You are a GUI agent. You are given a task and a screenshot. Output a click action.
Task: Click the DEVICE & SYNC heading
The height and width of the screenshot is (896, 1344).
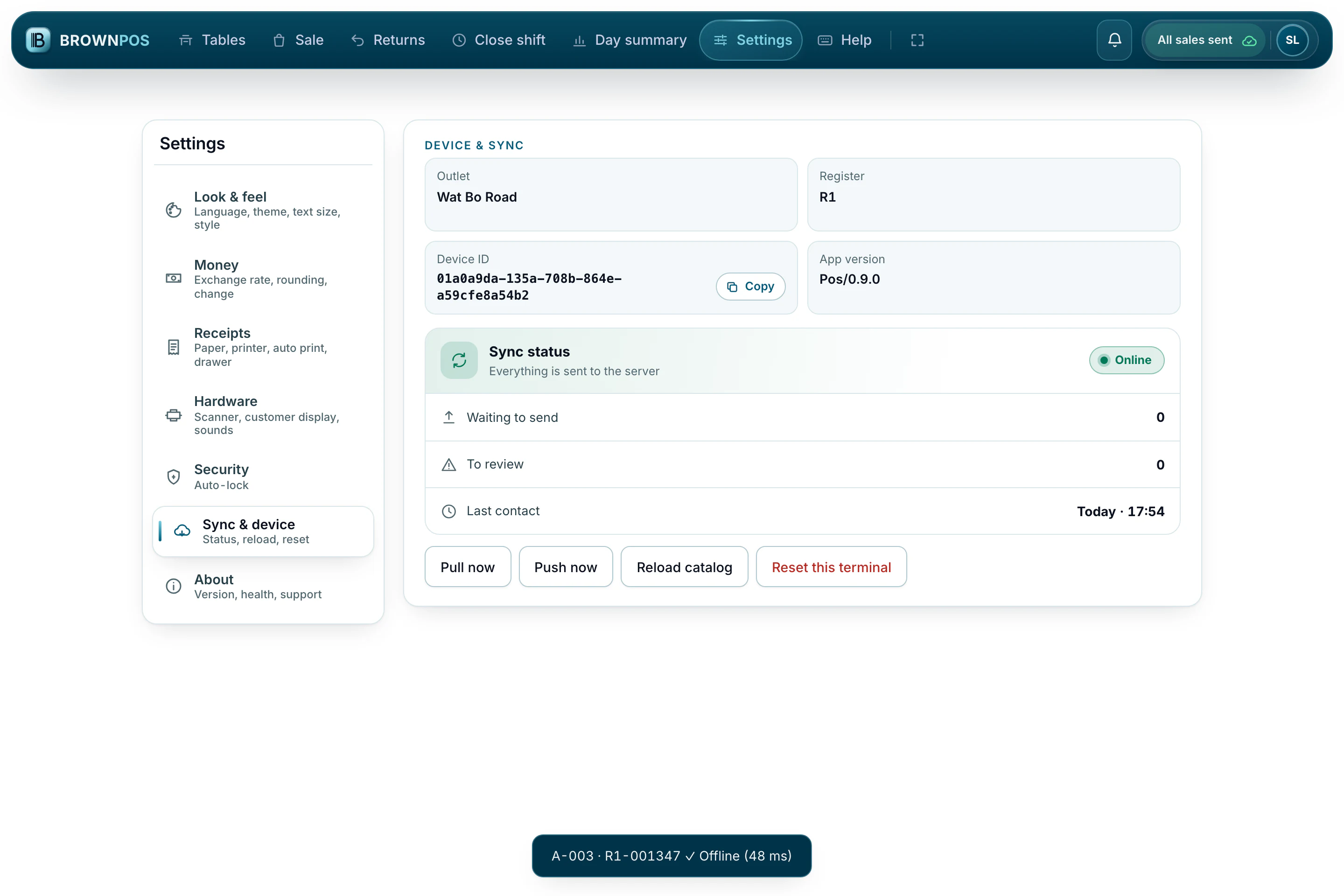(474, 145)
